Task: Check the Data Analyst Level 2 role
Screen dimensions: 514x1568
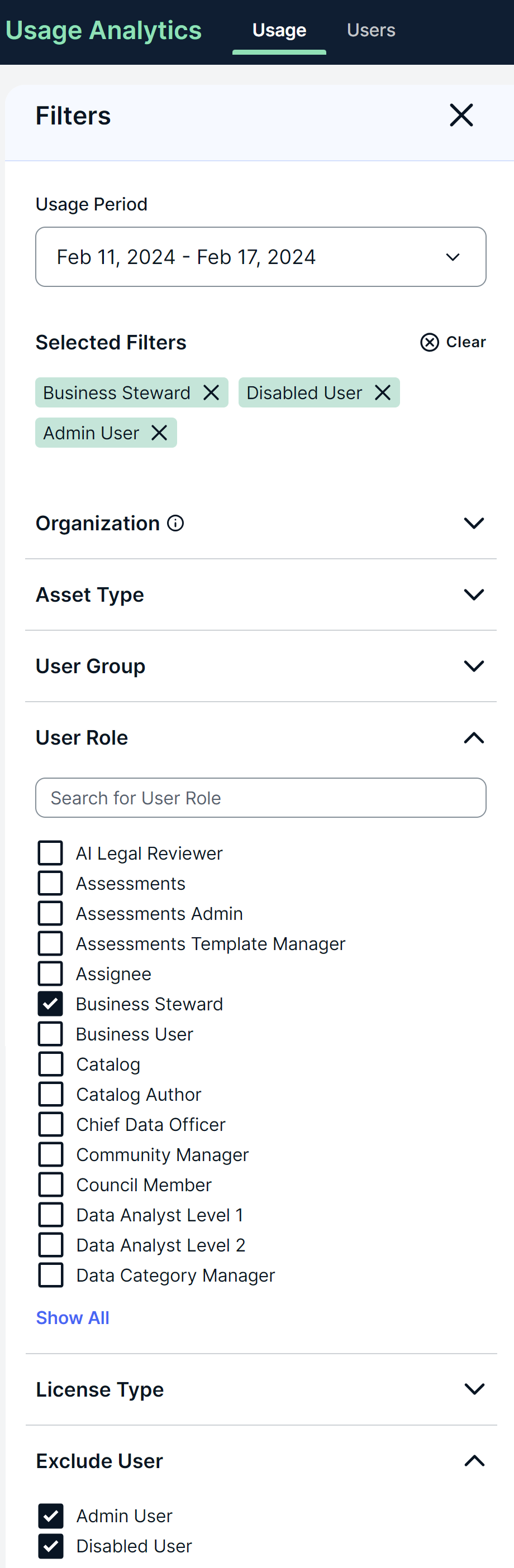Action: click(x=50, y=1245)
